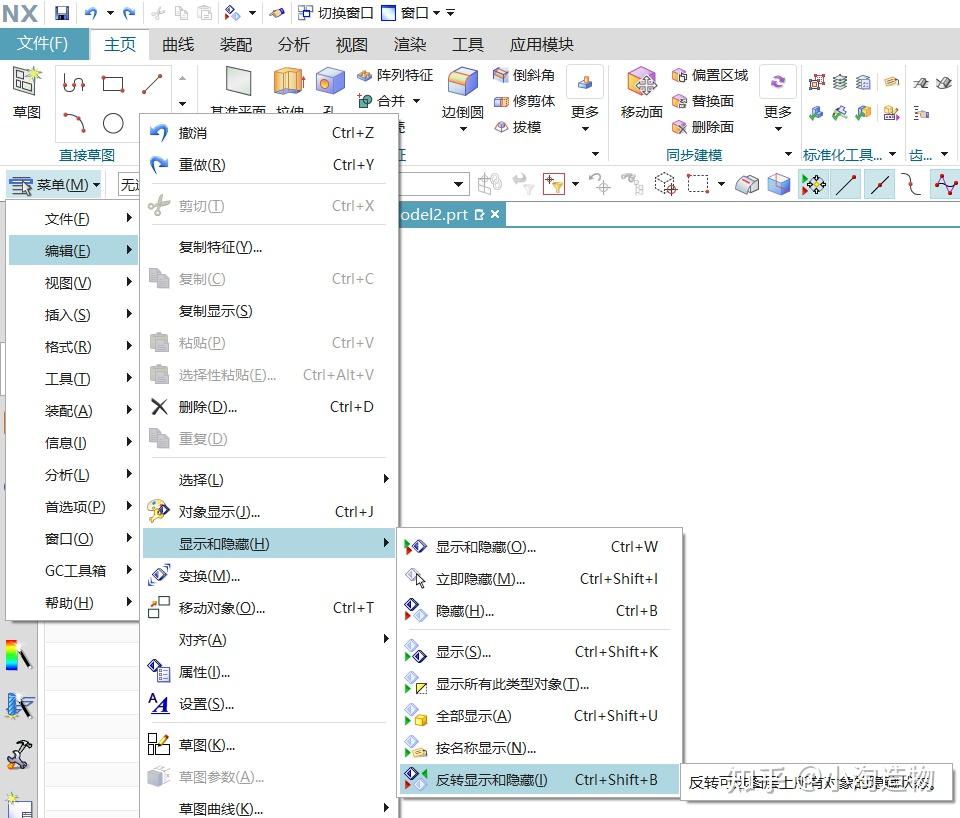Switch to the 曲线 ribbon tab
The width and height of the screenshot is (960, 818).
pyautogui.click(x=177, y=44)
